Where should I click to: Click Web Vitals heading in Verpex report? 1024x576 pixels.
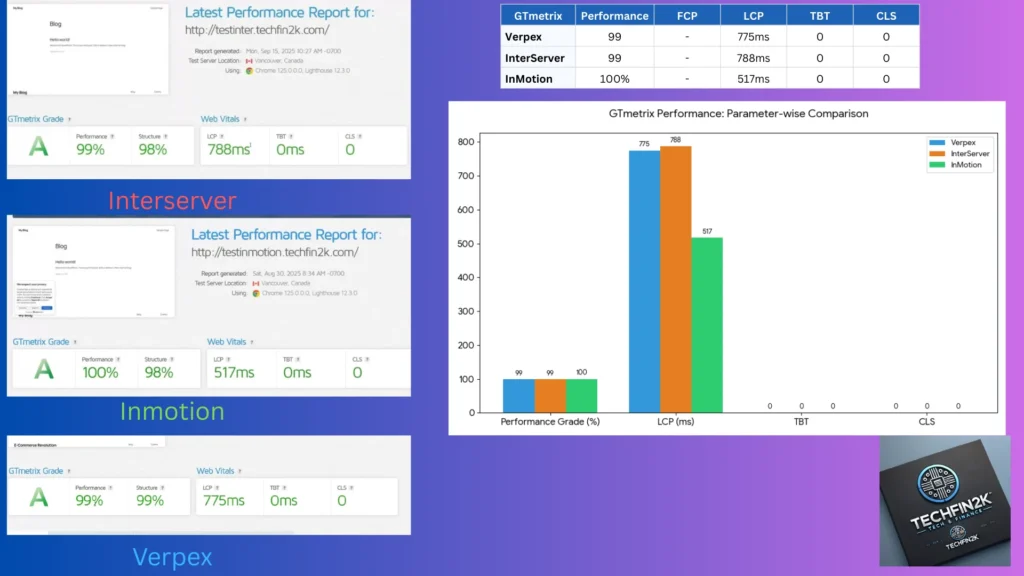216,471
